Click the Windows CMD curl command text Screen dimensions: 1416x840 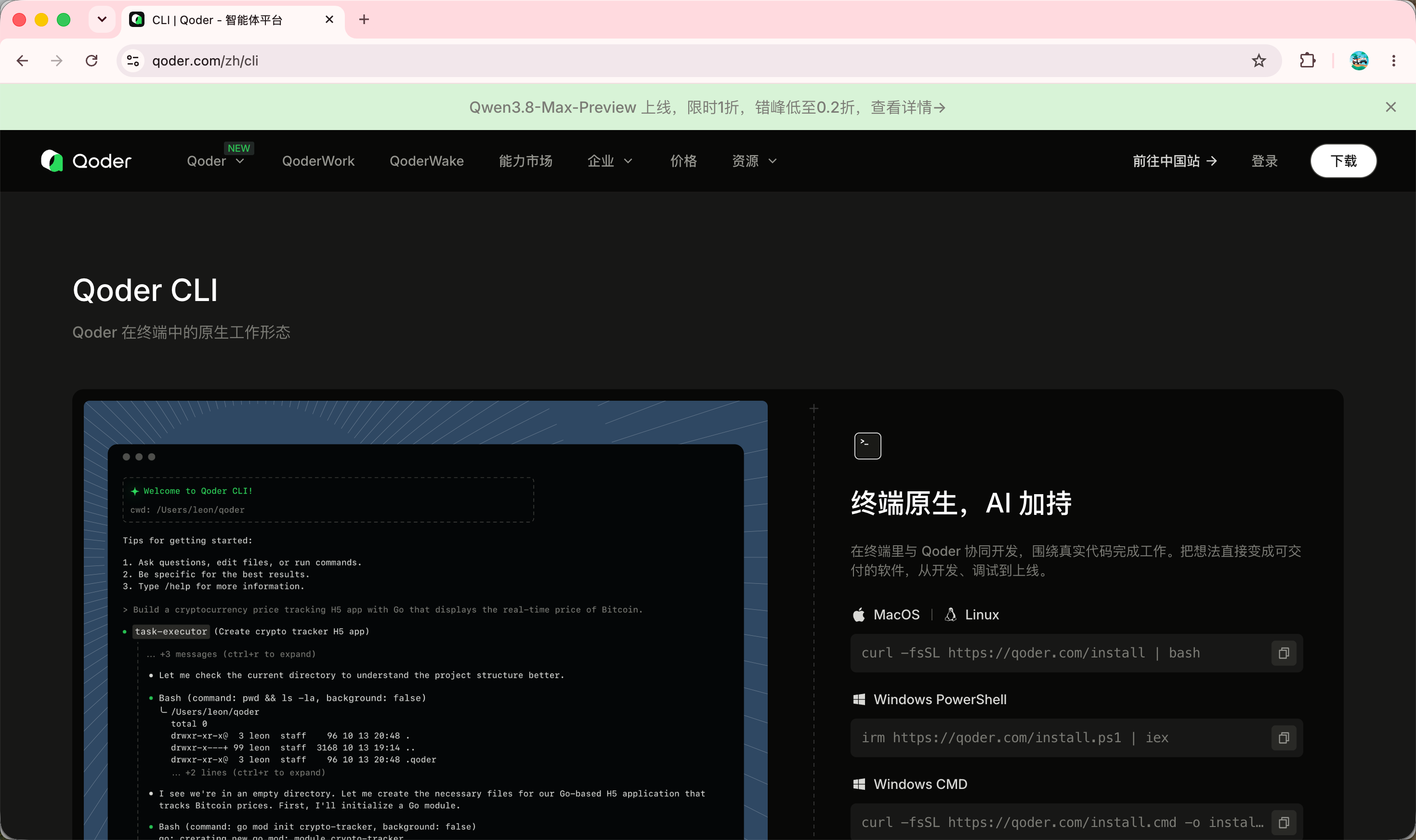(x=1062, y=823)
